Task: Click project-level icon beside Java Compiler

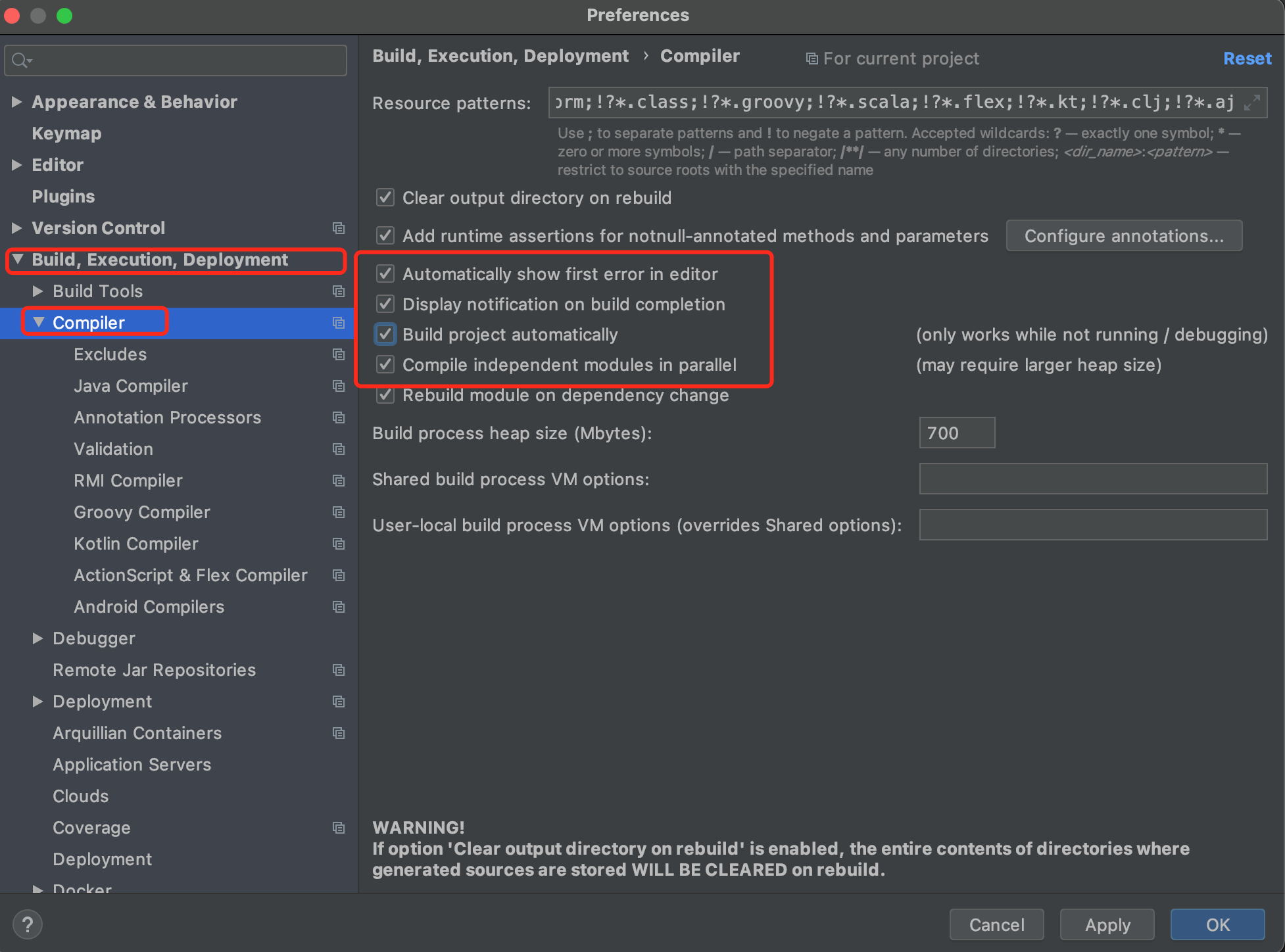Action: pyautogui.click(x=339, y=386)
